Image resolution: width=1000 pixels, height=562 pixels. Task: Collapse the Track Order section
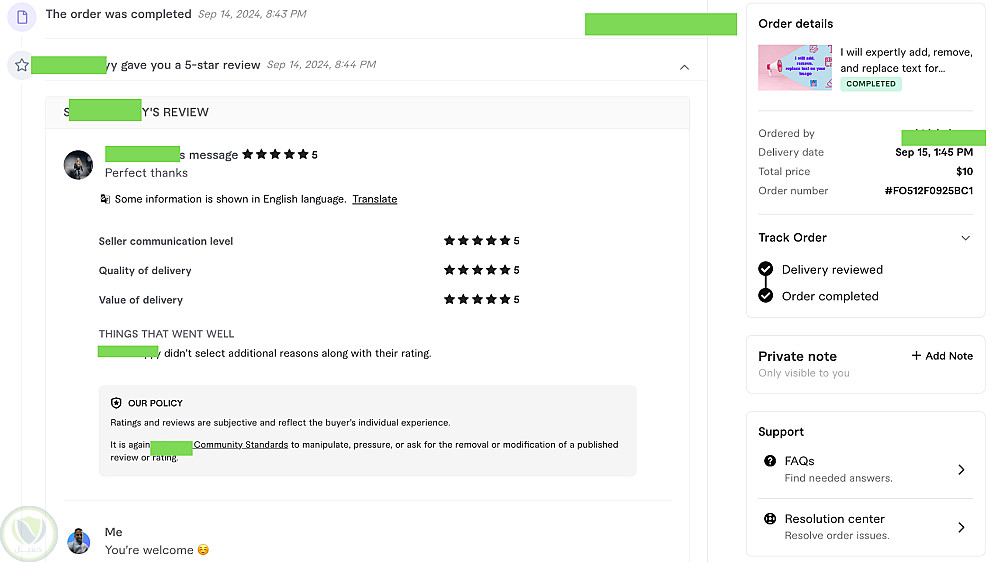pyautogui.click(x=965, y=238)
